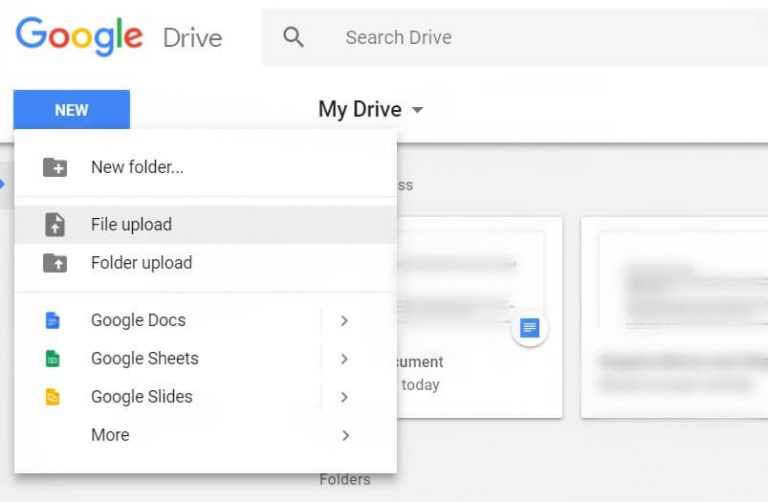Image resolution: width=768 pixels, height=502 pixels.
Task: Open the More menu entry
Action: pyautogui.click(x=206, y=435)
